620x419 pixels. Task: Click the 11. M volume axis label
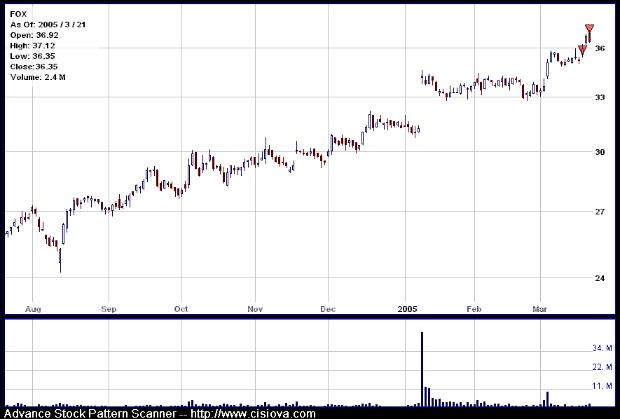602,386
